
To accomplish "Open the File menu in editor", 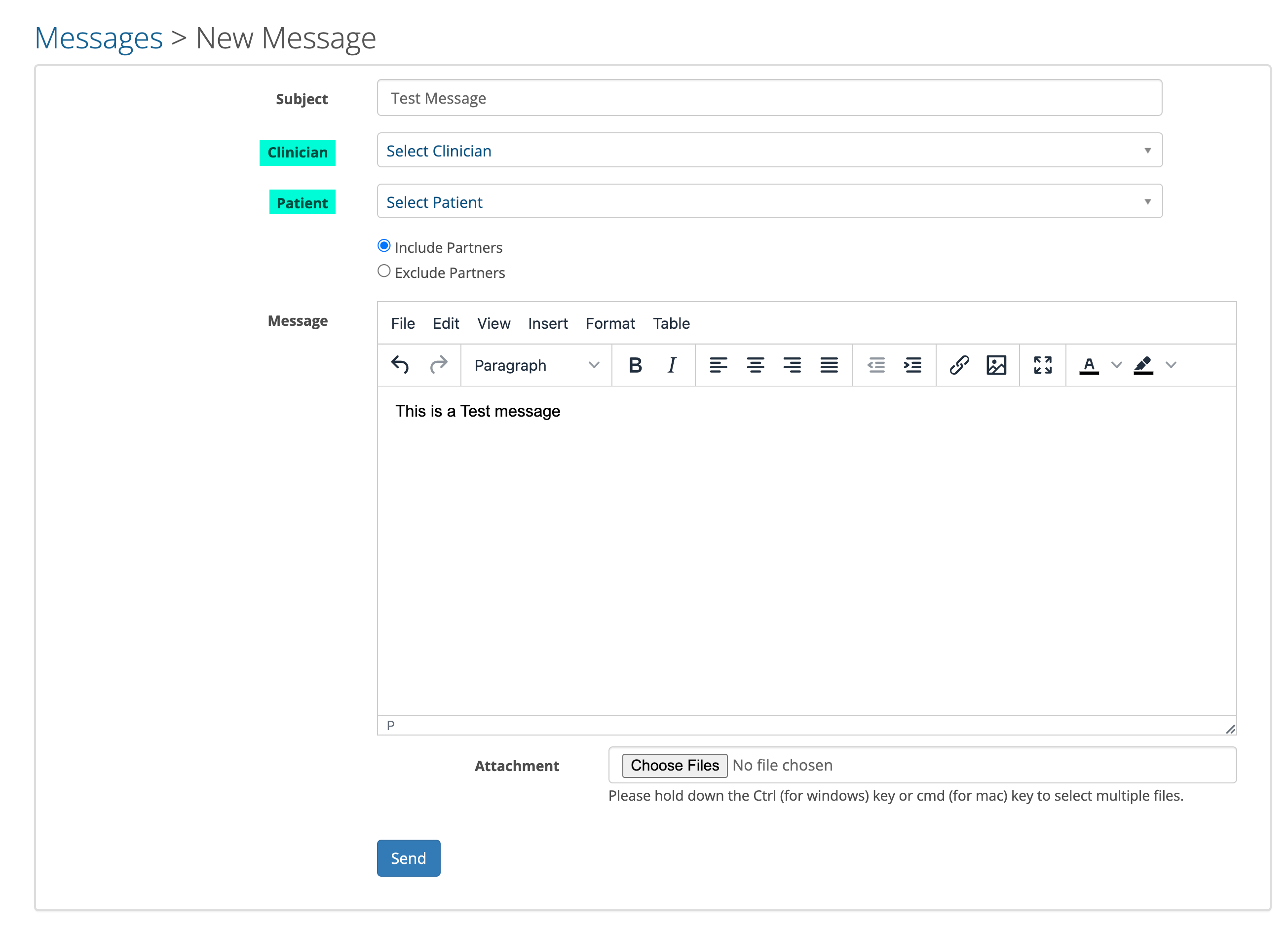I will coord(403,323).
